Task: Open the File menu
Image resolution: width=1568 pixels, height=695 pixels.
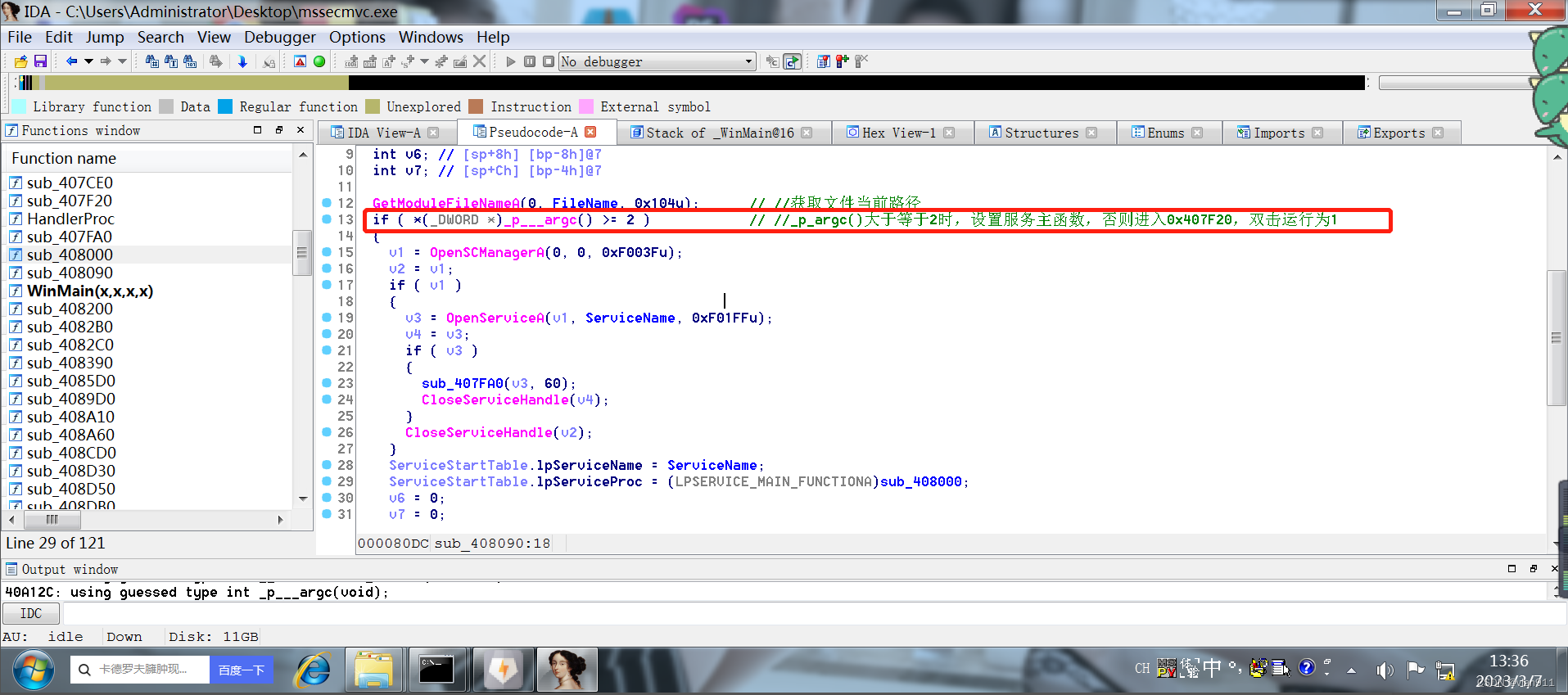Action: 20,37
